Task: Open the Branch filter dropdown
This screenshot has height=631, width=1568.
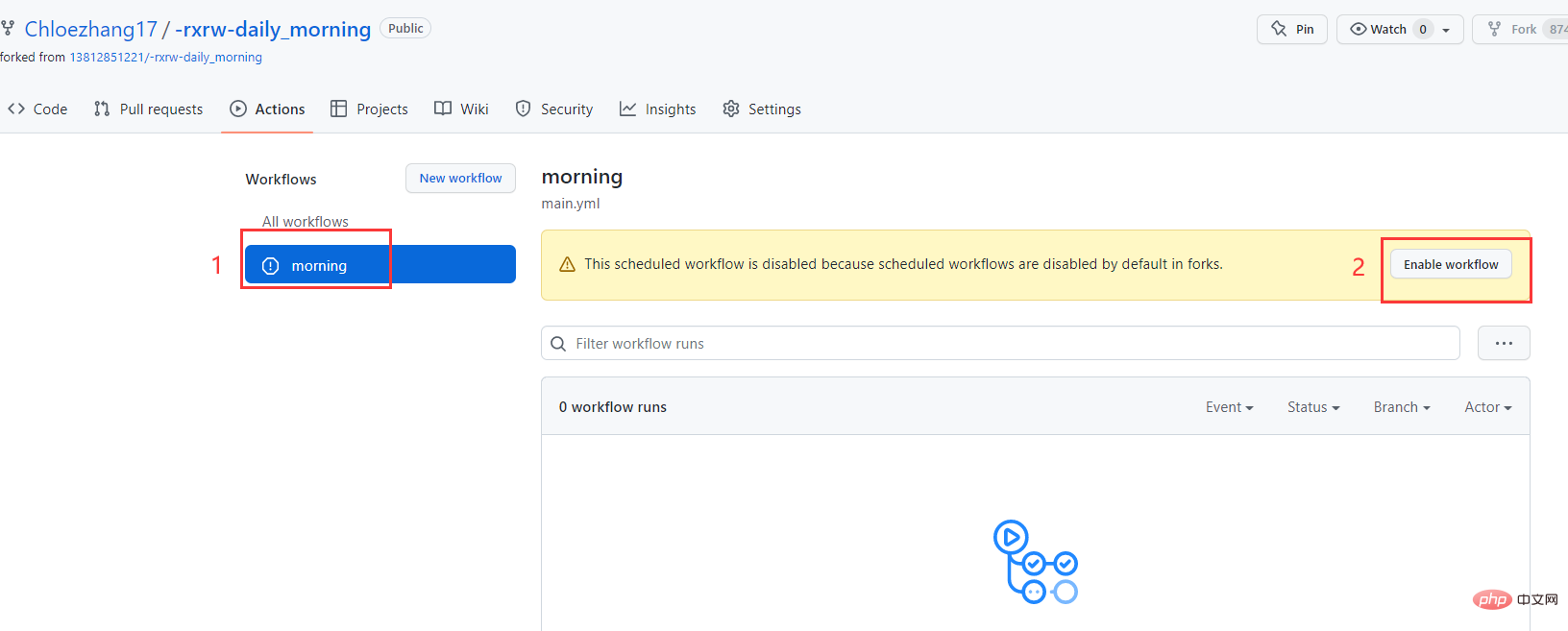Action: coord(1401,407)
